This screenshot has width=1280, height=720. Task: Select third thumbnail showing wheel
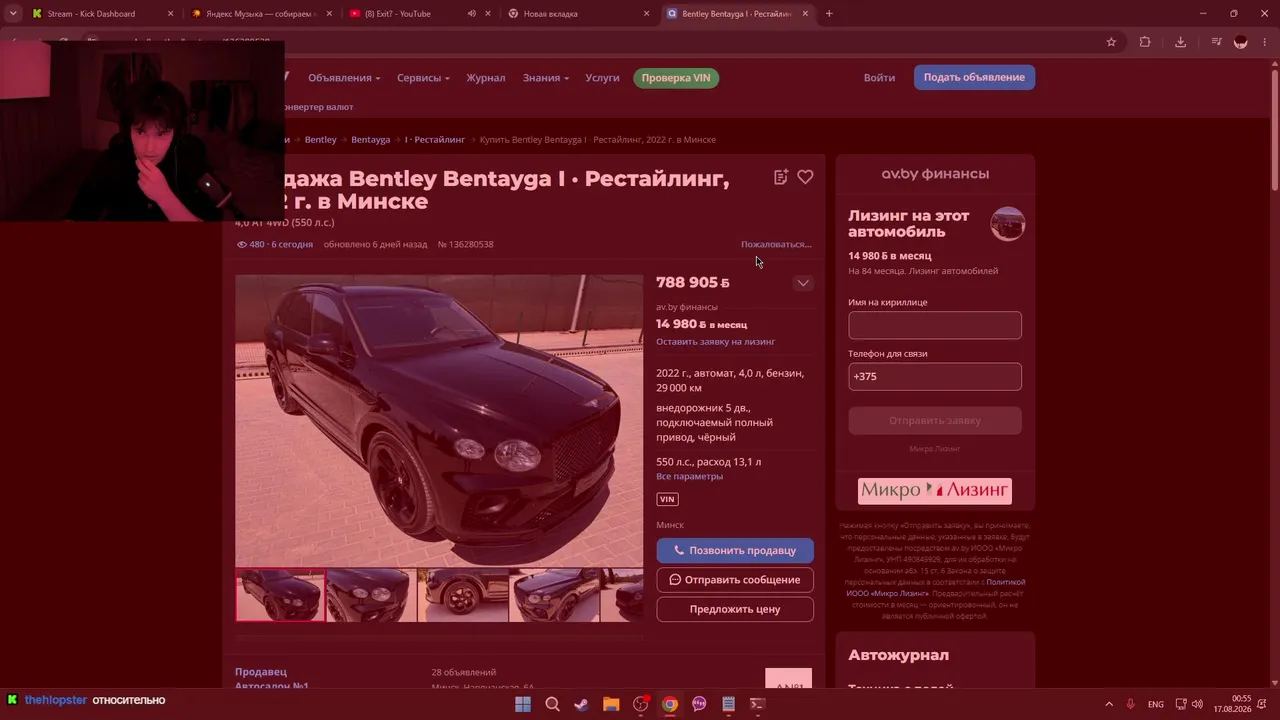point(463,595)
